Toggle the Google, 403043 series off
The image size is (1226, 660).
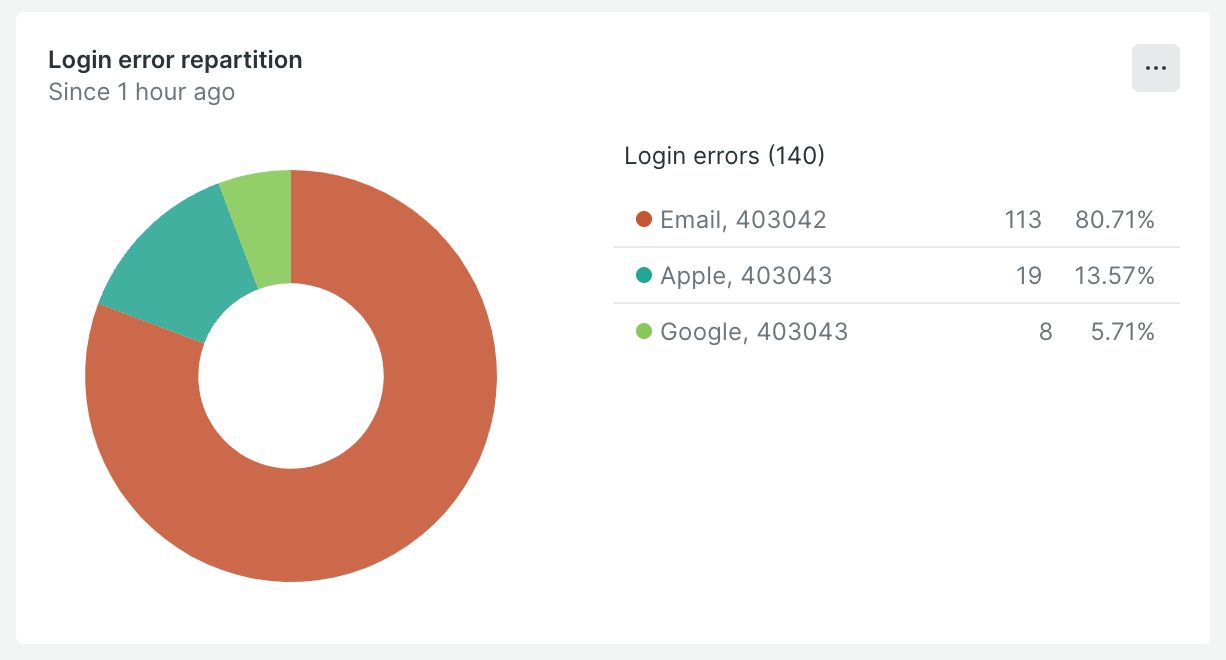[755, 331]
